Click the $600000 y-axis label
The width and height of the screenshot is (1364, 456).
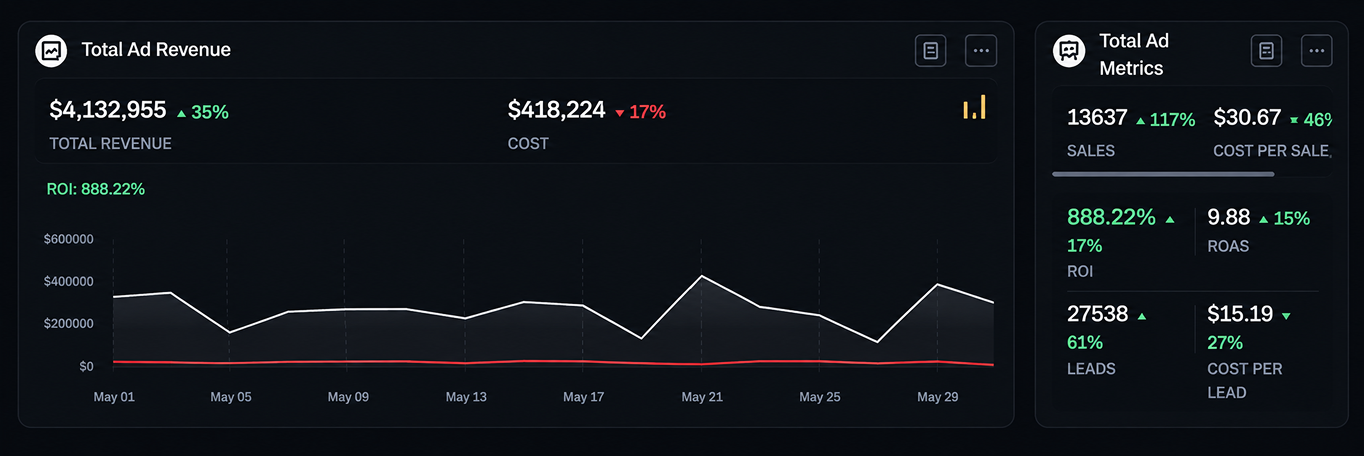(69, 239)
